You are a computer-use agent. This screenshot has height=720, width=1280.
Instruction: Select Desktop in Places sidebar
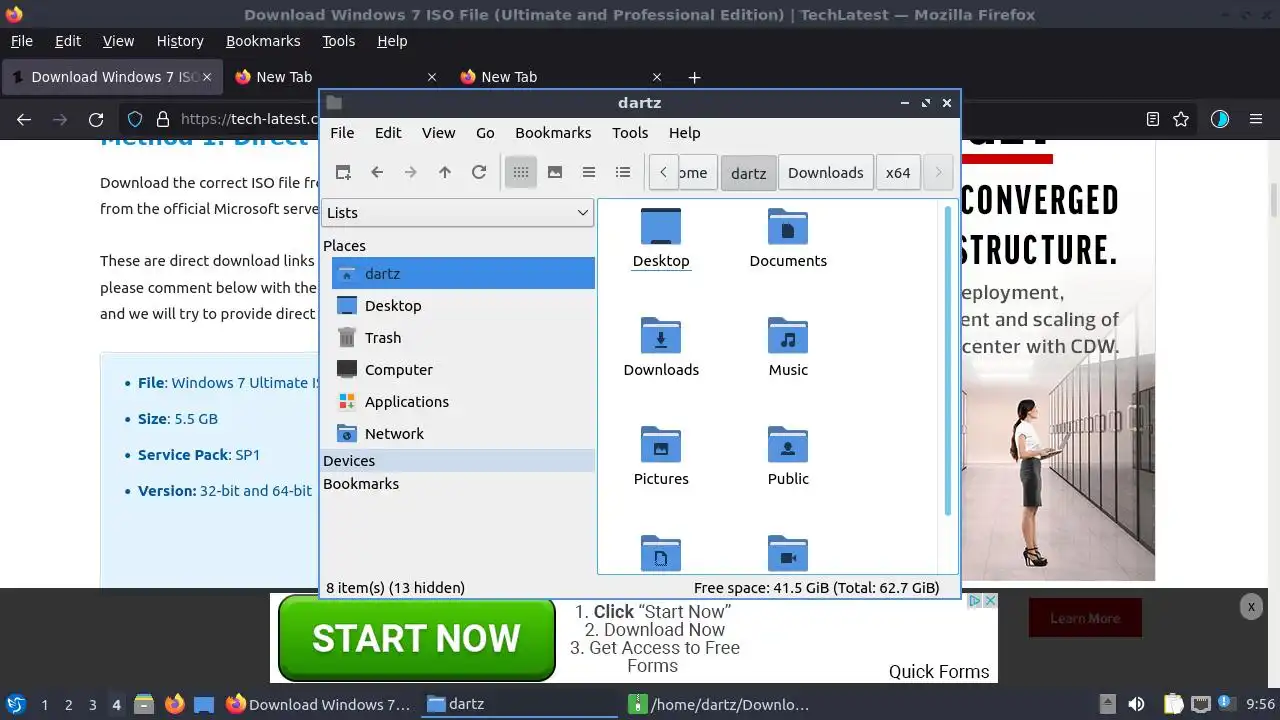point(463,305)
